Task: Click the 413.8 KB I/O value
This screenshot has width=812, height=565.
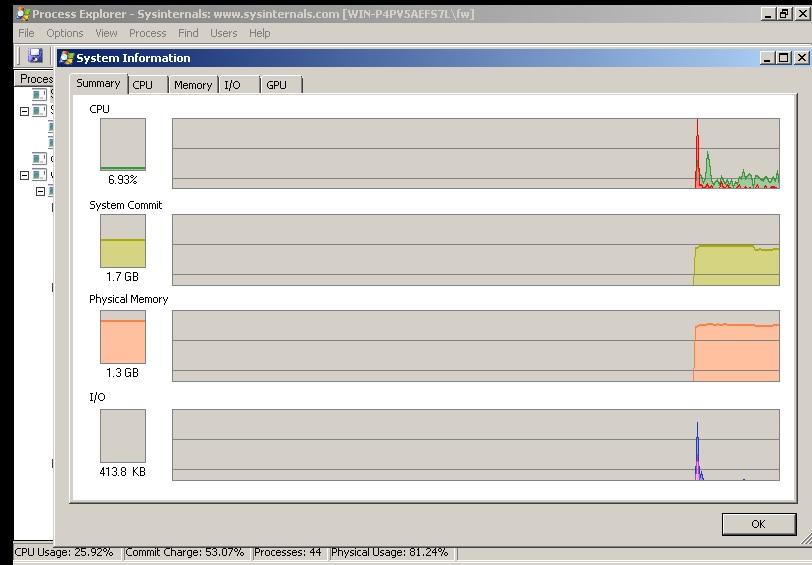Action: pyautogui.click(x=123, y=472)
